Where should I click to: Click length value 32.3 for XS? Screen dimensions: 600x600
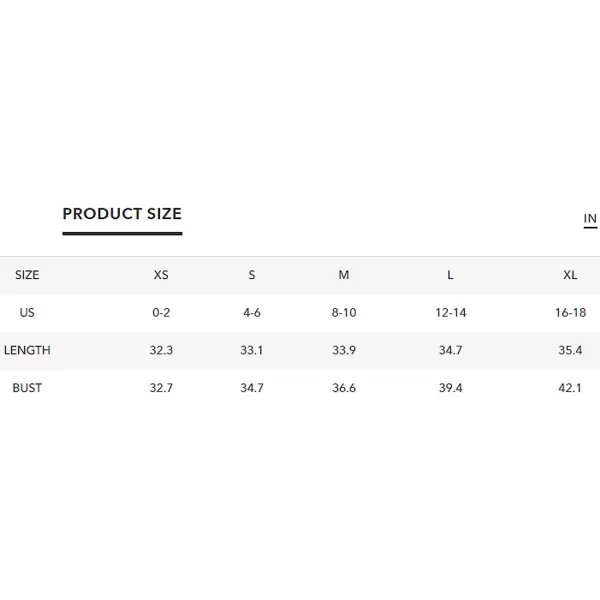(x=161, y=350)
